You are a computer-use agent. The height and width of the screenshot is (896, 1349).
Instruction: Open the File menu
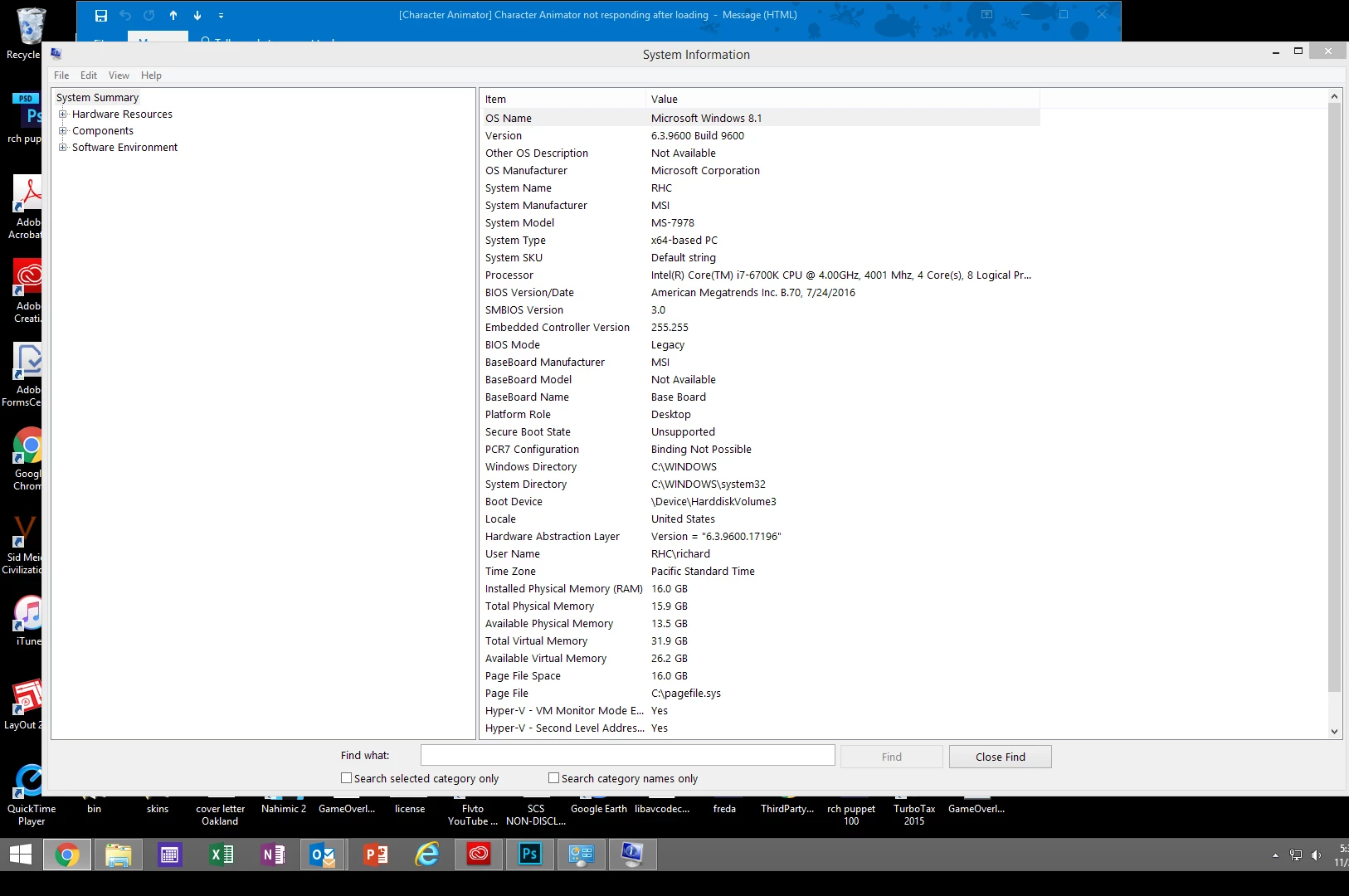(x=61, y=75)
